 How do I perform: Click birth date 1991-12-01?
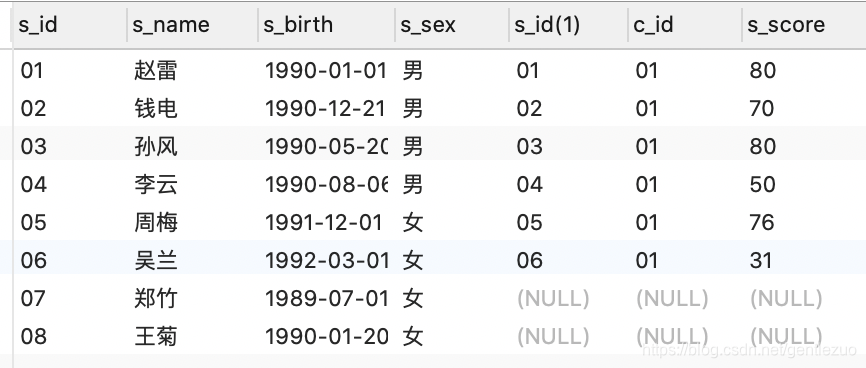pos(324,222)
